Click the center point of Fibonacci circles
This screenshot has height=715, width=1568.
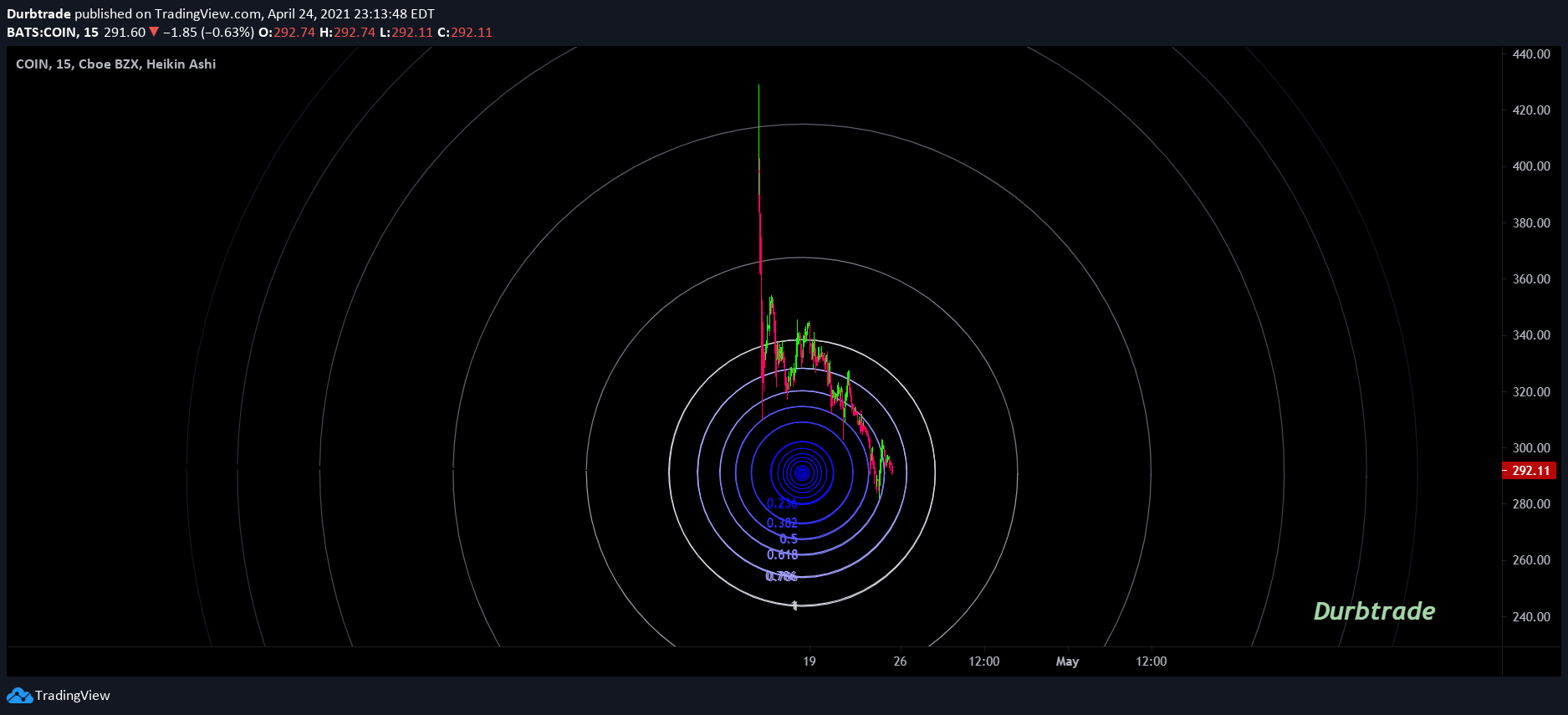802,473
